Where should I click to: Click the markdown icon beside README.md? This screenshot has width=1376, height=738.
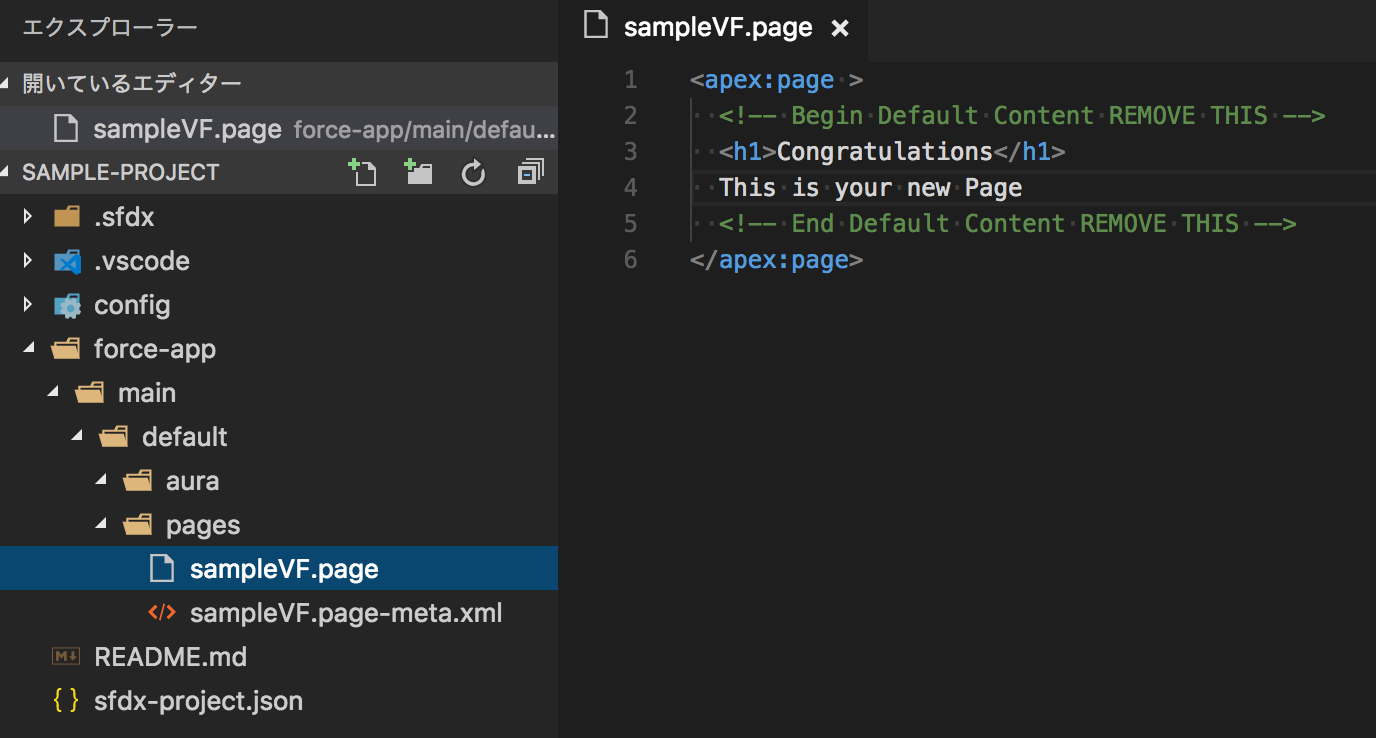click(x=66, y=657)
